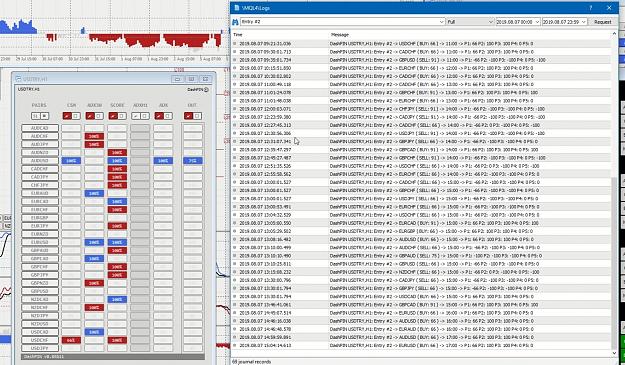Click the Time column header
The height and width of the screenshot is (365, 625).
coord(238,35)
